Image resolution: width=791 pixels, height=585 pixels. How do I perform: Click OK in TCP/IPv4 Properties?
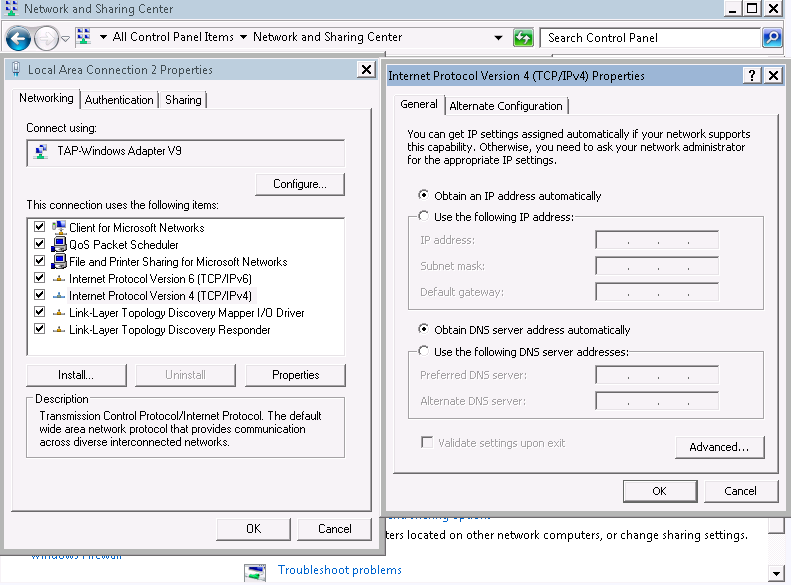(660, 491)
